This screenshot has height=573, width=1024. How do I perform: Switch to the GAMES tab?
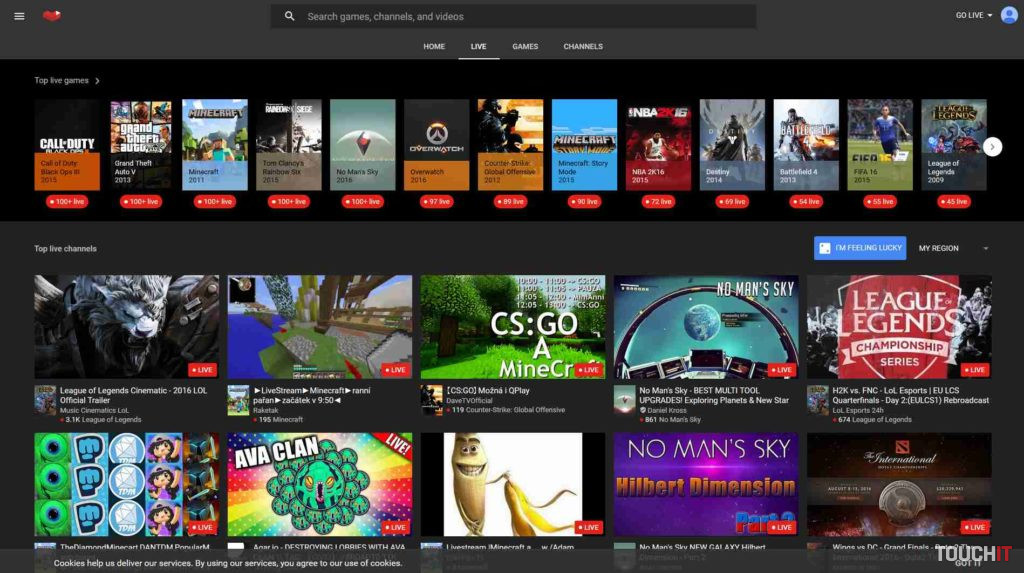(x=525, y=46)
